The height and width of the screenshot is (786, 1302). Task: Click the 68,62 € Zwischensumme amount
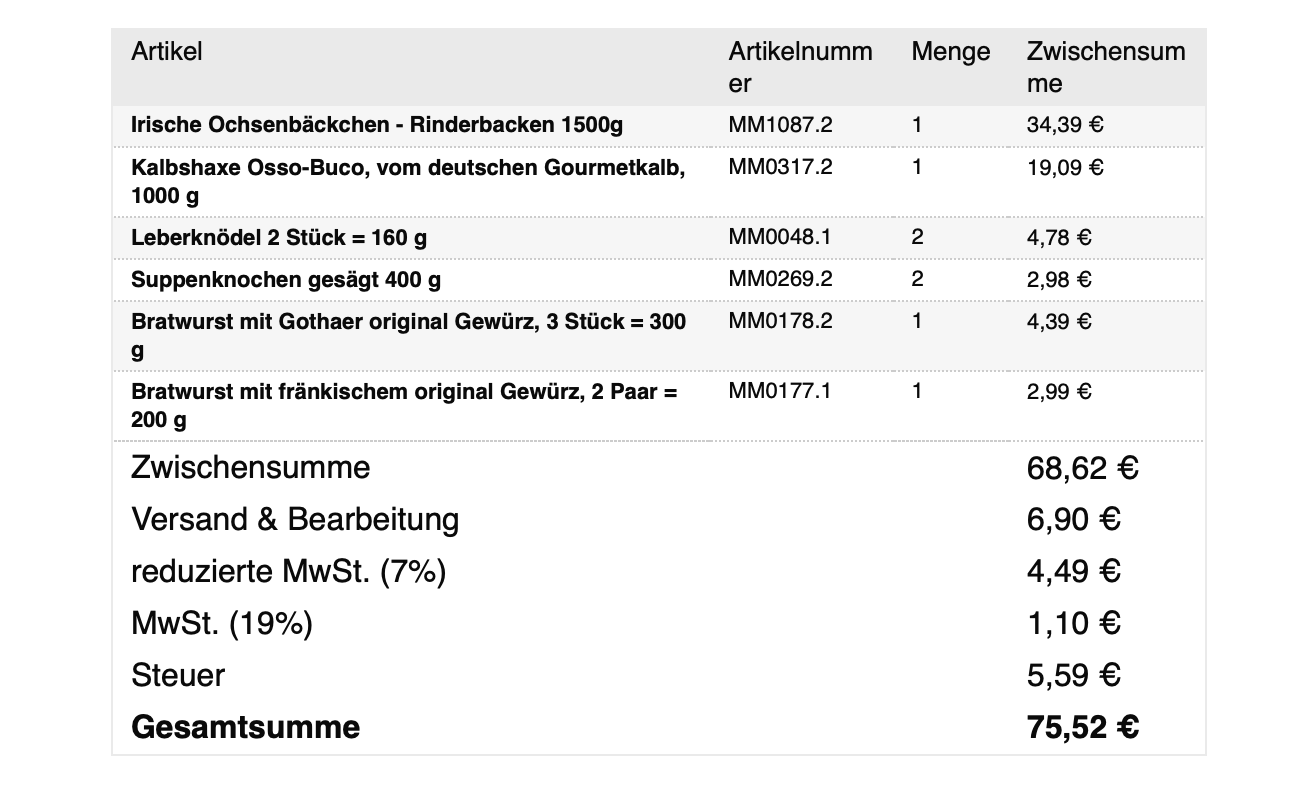coord(1082,468)
